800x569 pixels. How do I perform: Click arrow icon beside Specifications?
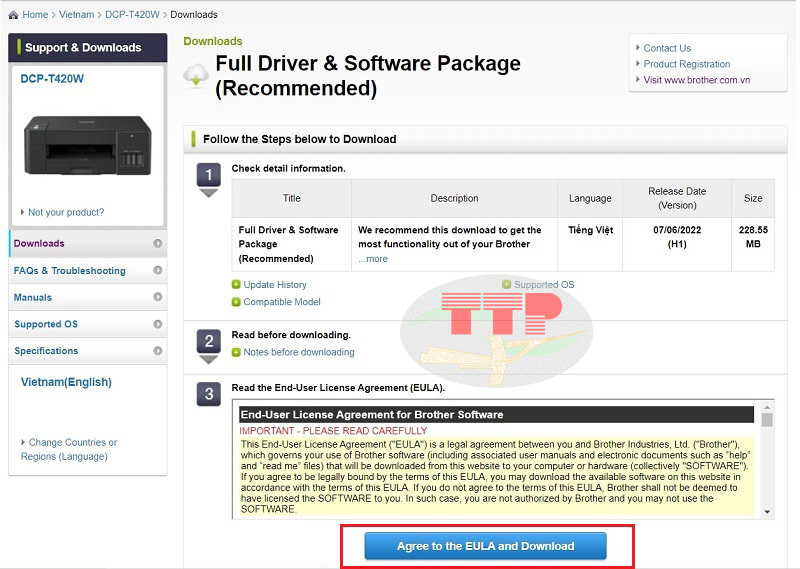click(x=158, y=351)
